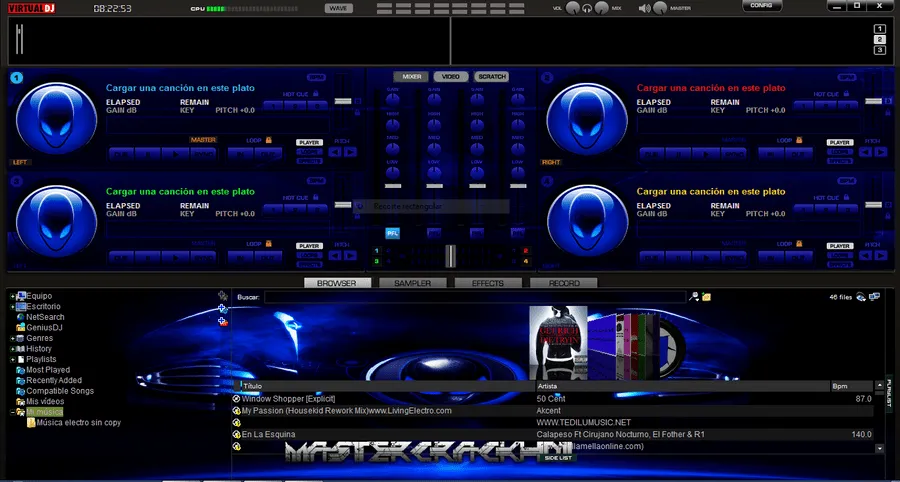This screenshot has width=900, height=482.
Task: Click the Equipo computer icon
Action: (21, 296)
